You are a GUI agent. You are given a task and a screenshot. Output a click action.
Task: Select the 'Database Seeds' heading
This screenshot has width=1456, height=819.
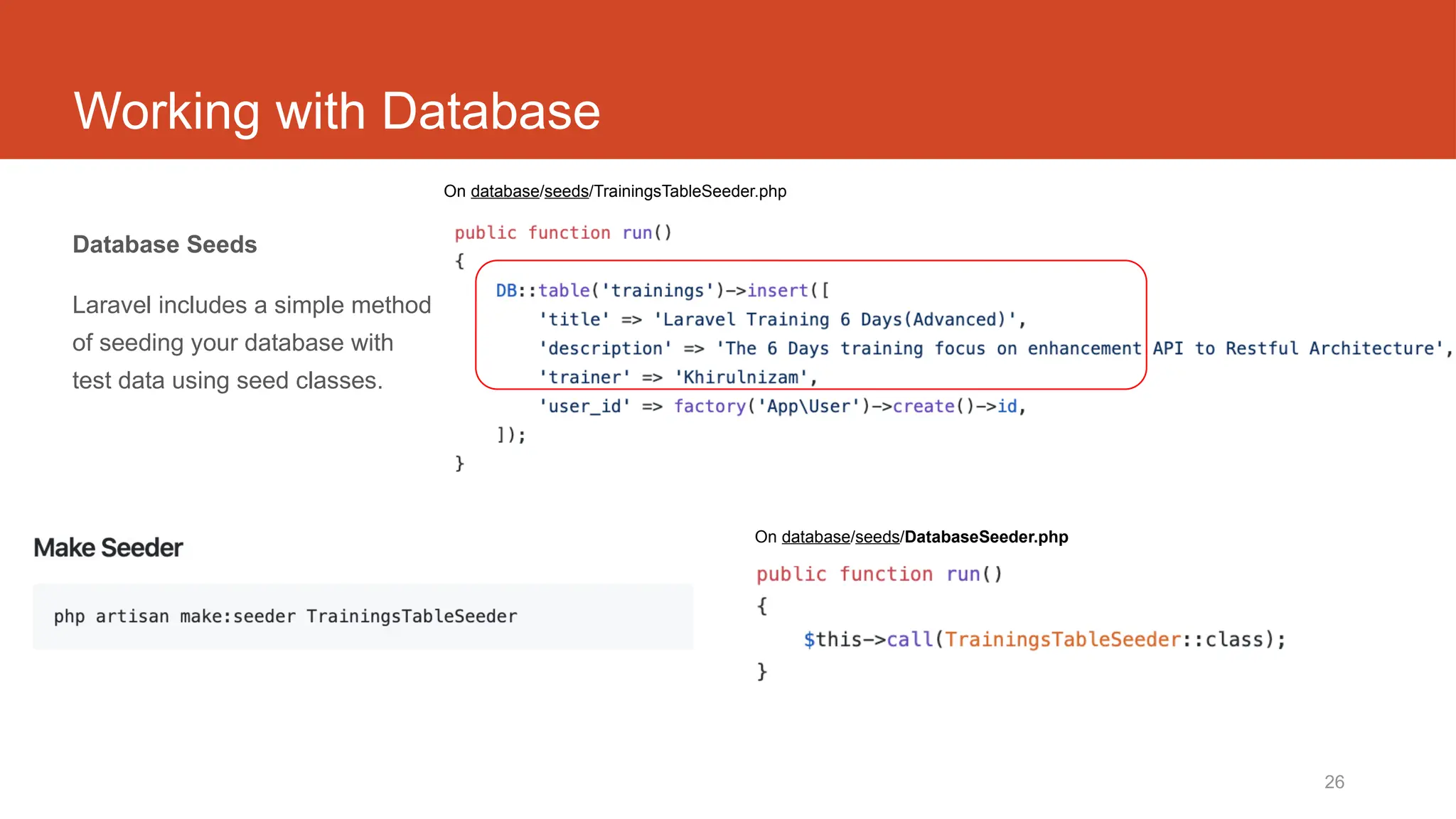coord(164,245)
